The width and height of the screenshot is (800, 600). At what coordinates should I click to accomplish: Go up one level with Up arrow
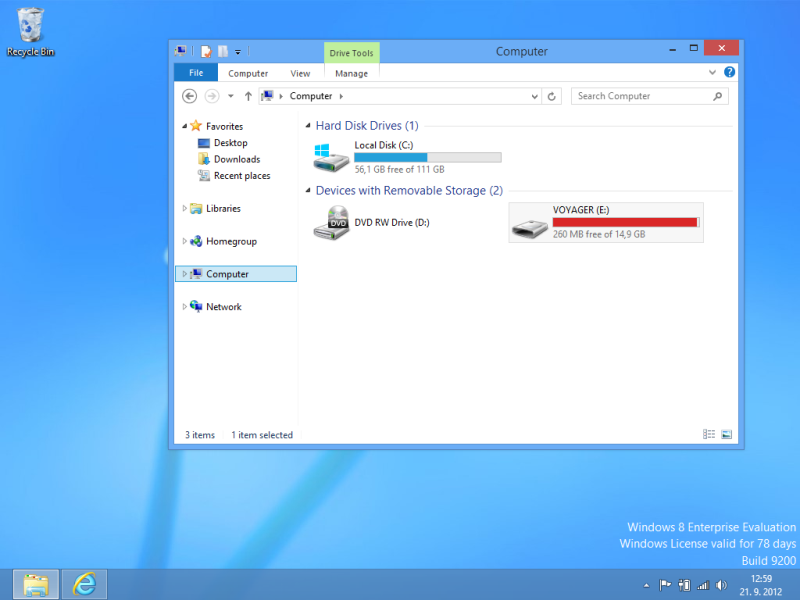(x=248, y=97)
